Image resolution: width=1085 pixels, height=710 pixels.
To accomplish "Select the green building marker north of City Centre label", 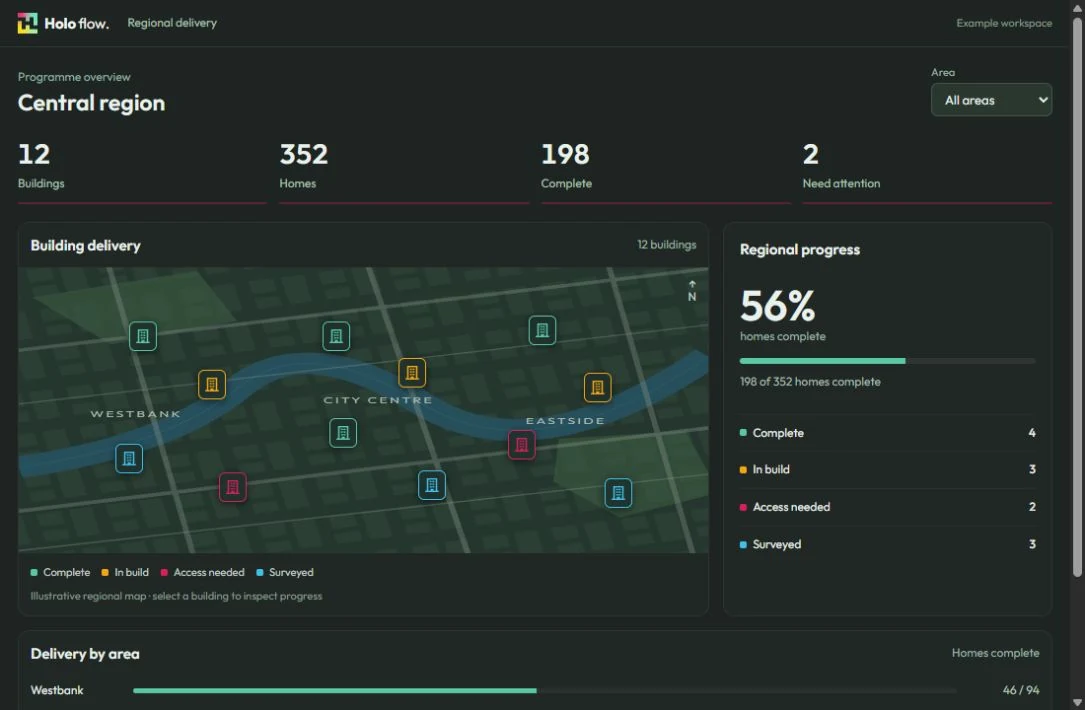I will pyautogui.click(x=336, y=336).
